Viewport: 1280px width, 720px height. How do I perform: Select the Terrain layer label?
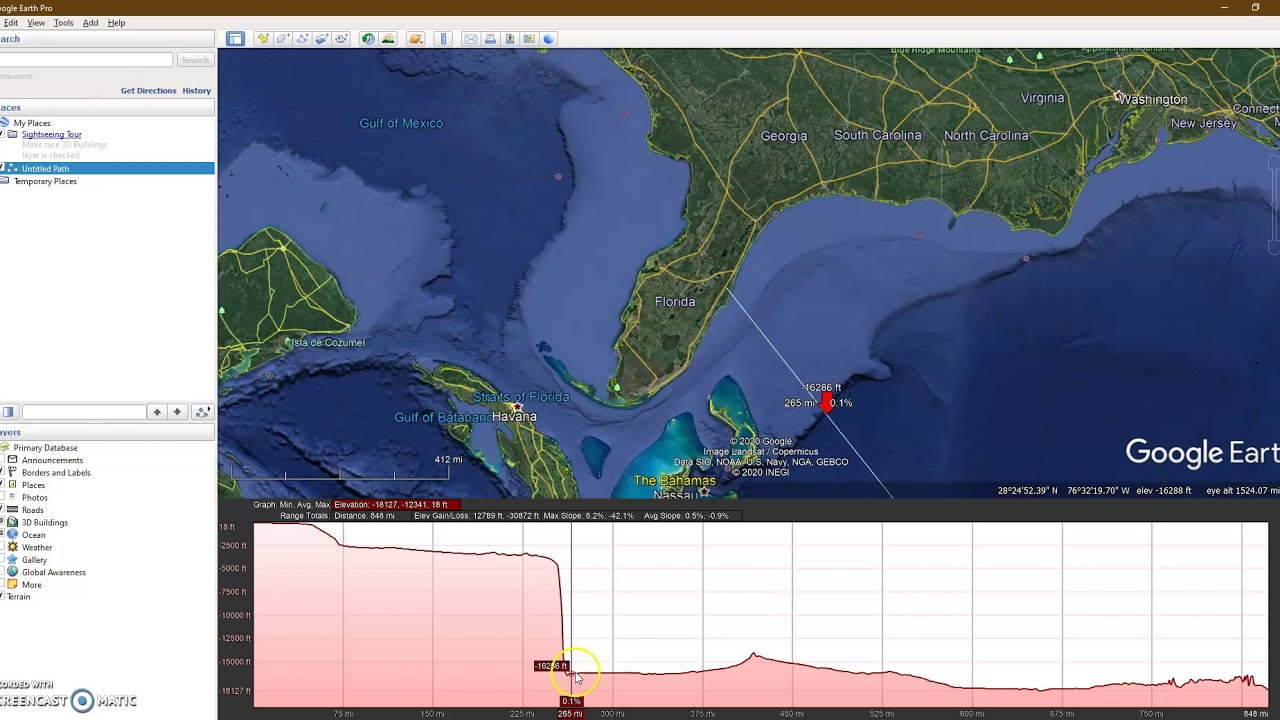[x=18, y=597]
